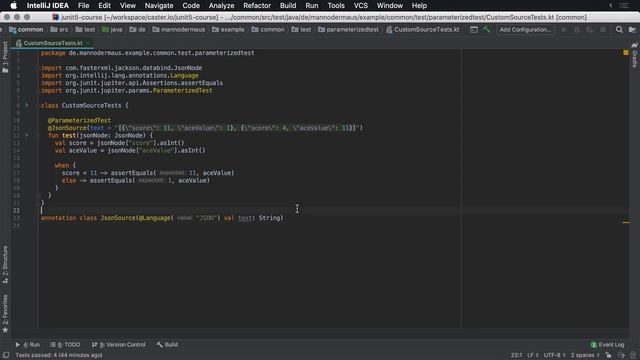The image size is (640, 360).
Task: Open the Gradle tool window
Action: (634, 55)
